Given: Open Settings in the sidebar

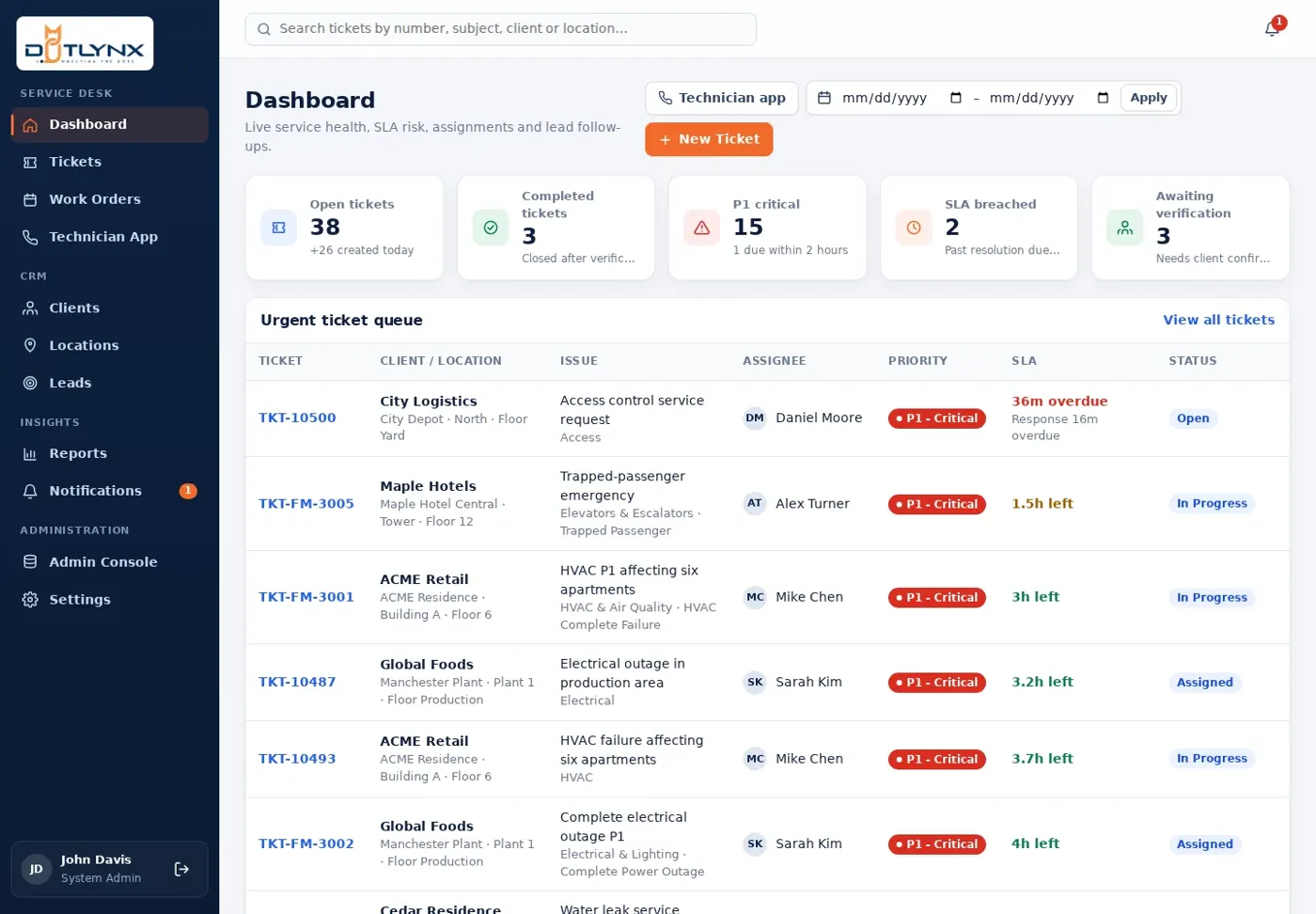Looking at the screenshot, I should (110, 600).
